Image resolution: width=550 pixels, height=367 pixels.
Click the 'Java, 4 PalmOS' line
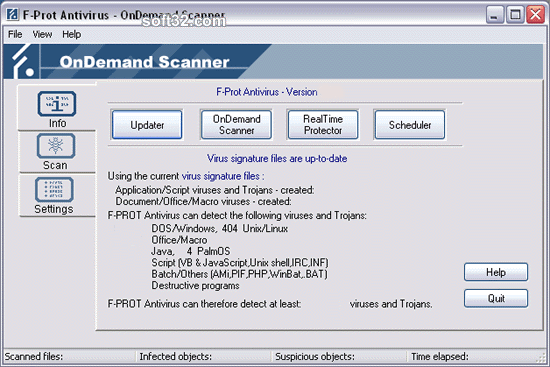[x=190, y=251]
